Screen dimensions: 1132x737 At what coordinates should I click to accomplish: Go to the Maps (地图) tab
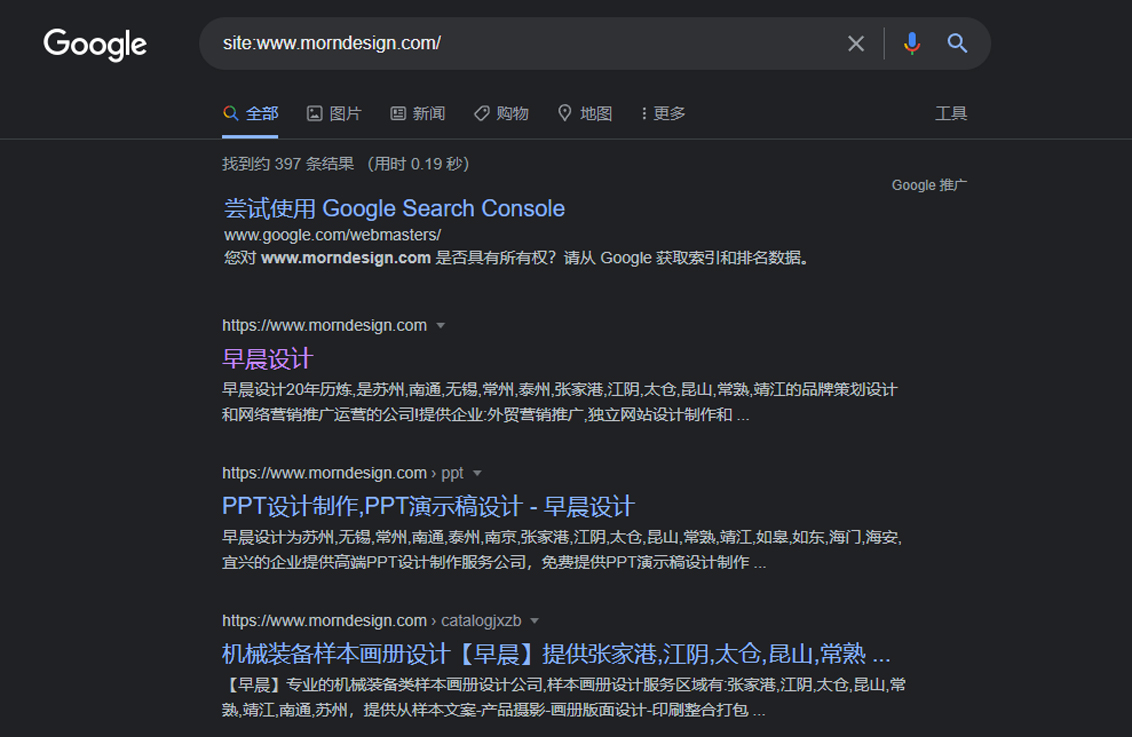point(585,114)
